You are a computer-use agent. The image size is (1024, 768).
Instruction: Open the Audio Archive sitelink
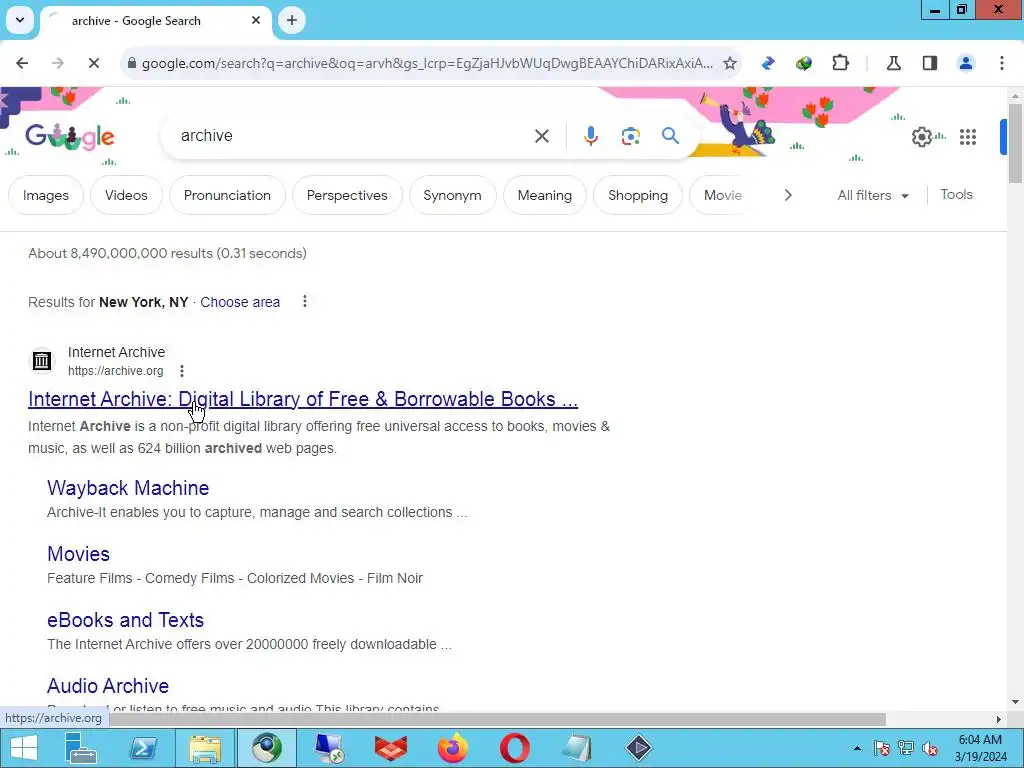point(108,686)
